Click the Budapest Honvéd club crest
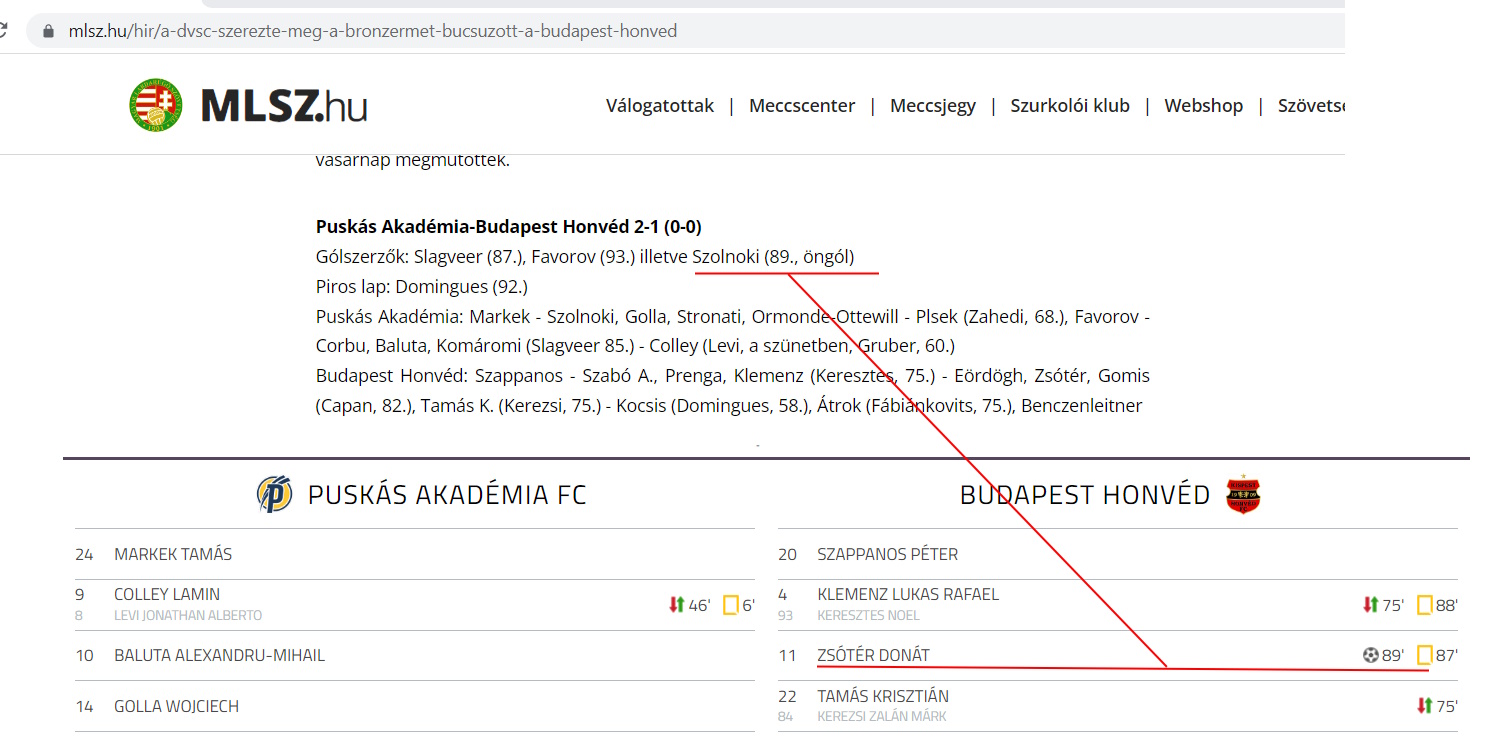This screenshot has height=750, width=1507. [1243, 494]
